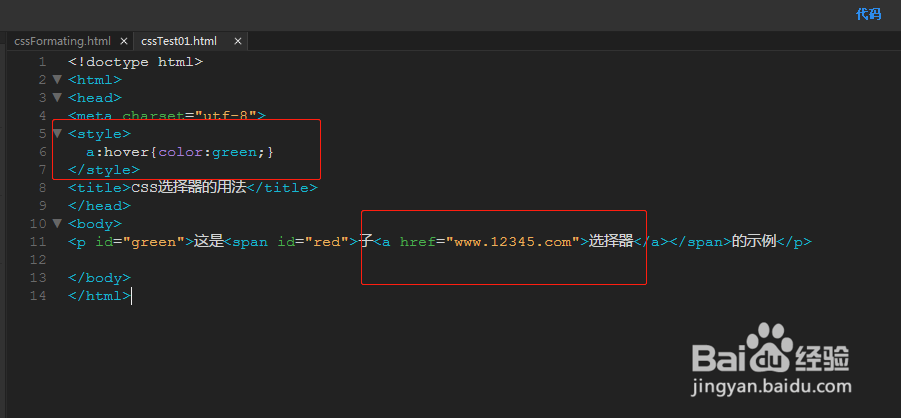Collapse the html tag fold arrow on line 2
901x418 pixels.
pyautogui.click(x=56, y=79)
